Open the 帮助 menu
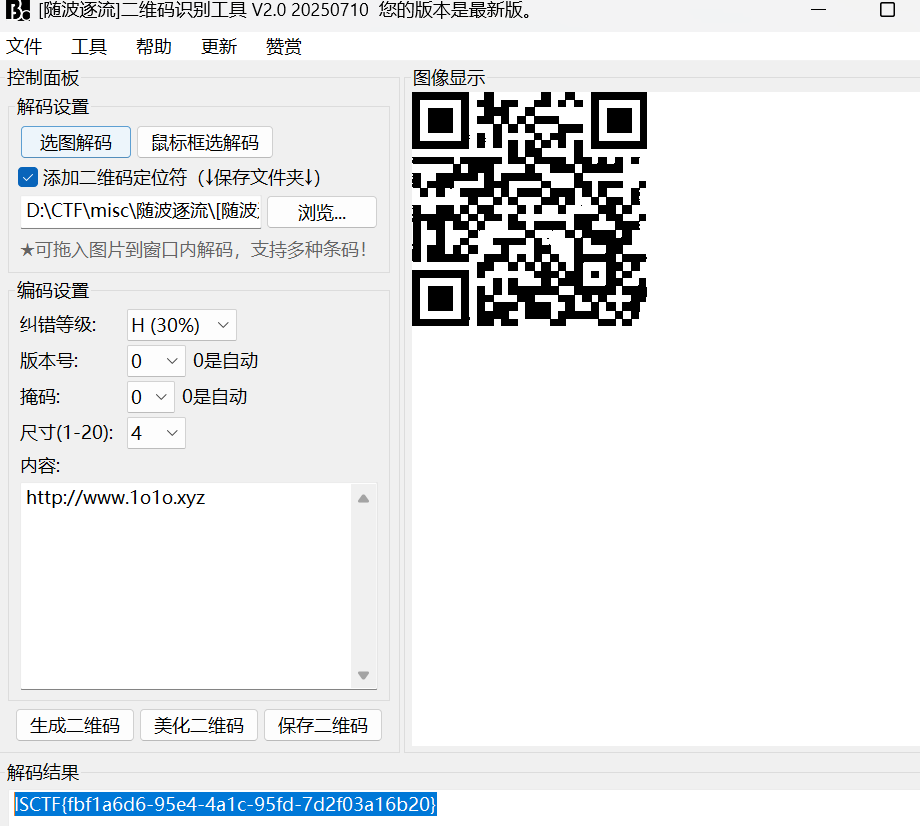920x826 pixels. click(x=154, y=47)
